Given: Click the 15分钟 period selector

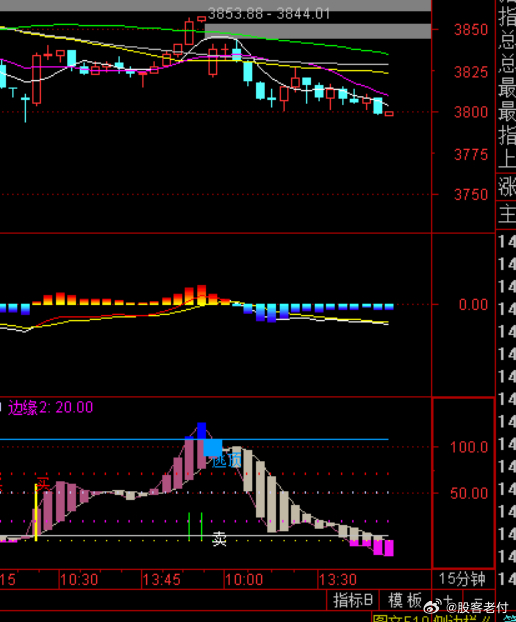Looking at the screenshot, I should click(462, 579).
